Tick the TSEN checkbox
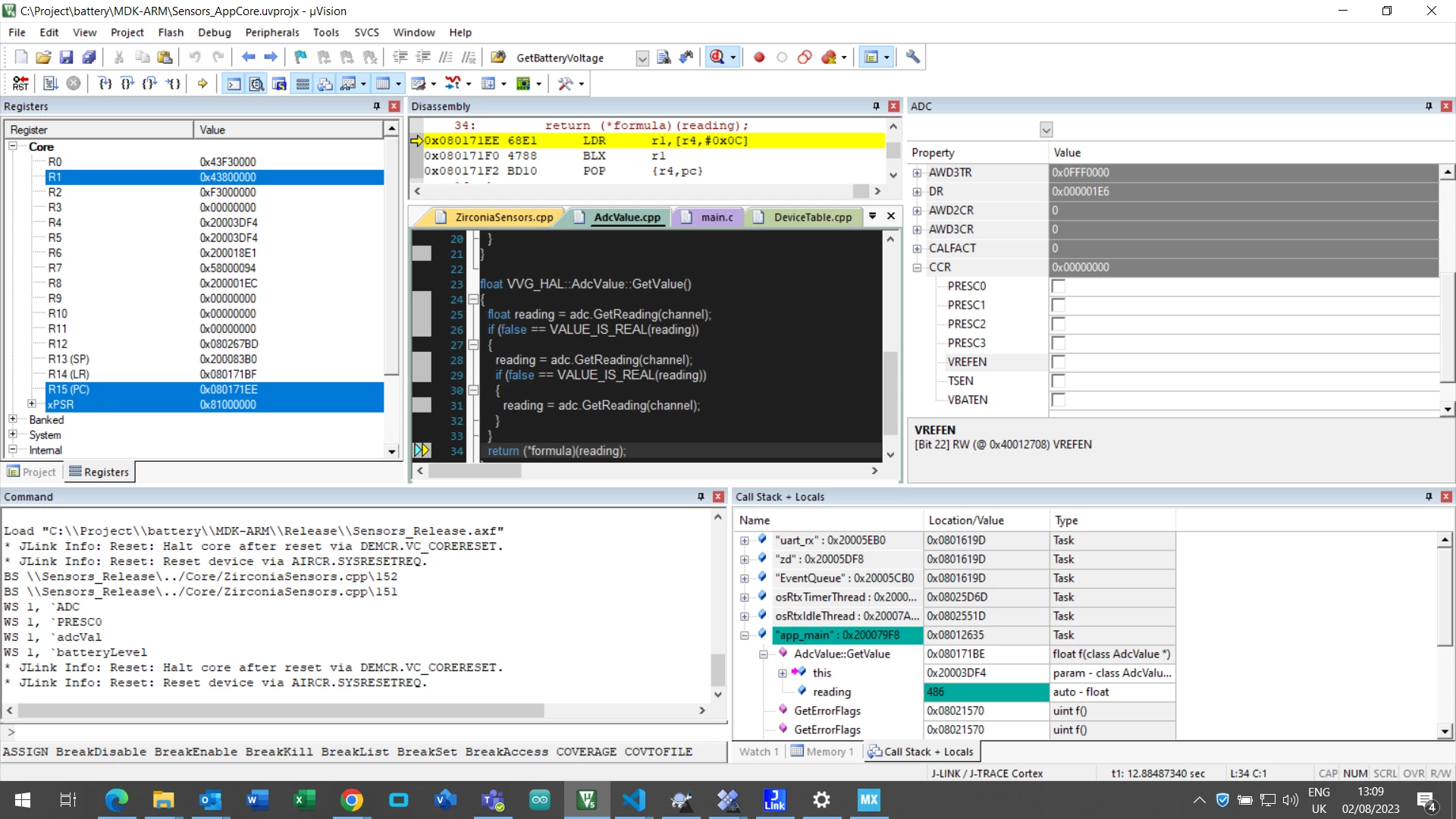This screenshot has height=819, width=1456. (x=1059, y=381)
